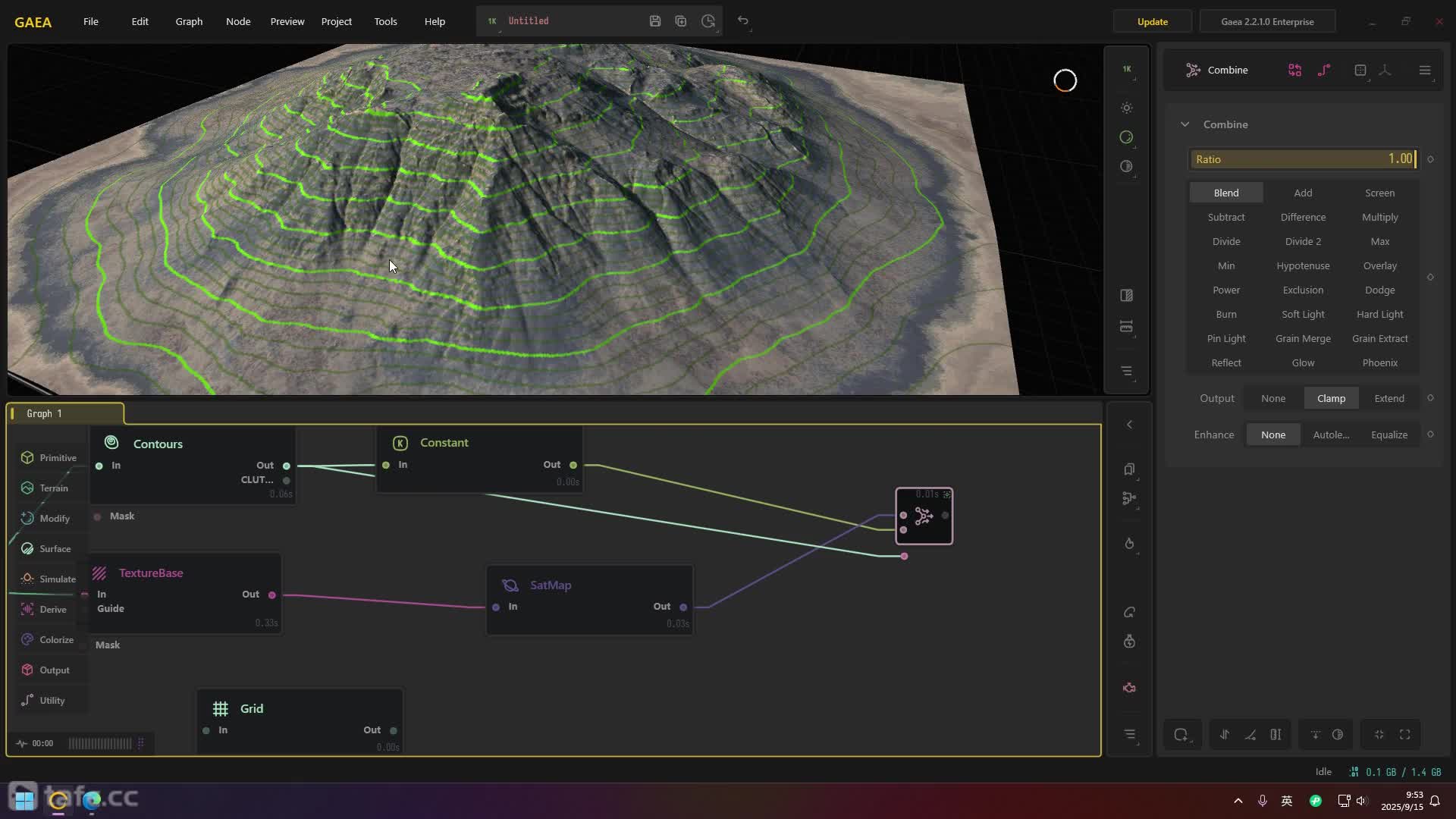
Task: Switch to the Graph 1 tab
Action: click(44, 413)
